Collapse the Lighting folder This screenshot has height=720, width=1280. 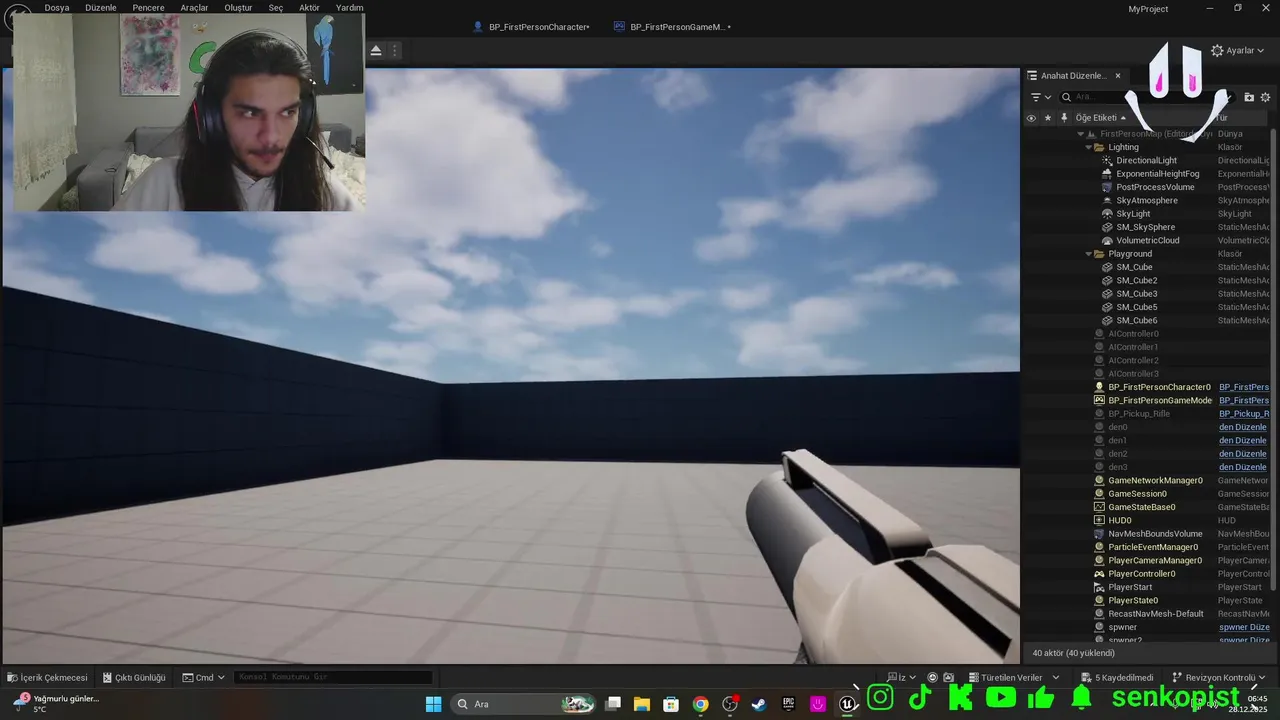[1089, 147]
